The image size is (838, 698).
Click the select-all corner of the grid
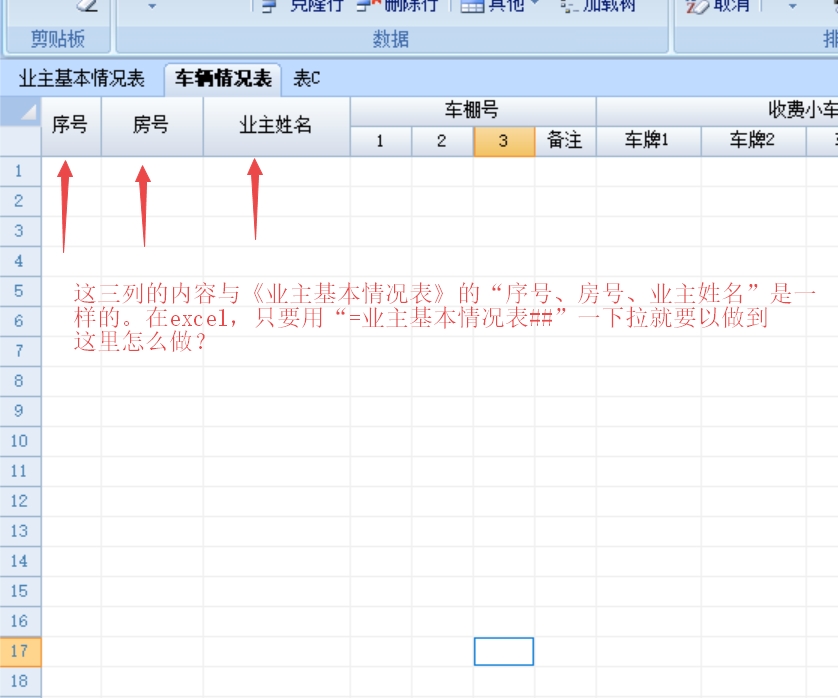point(21,112)
